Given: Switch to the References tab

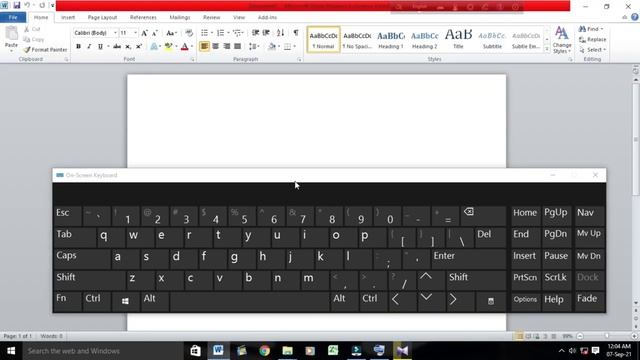Looking at the screenshot, I should tap(143, 18).
